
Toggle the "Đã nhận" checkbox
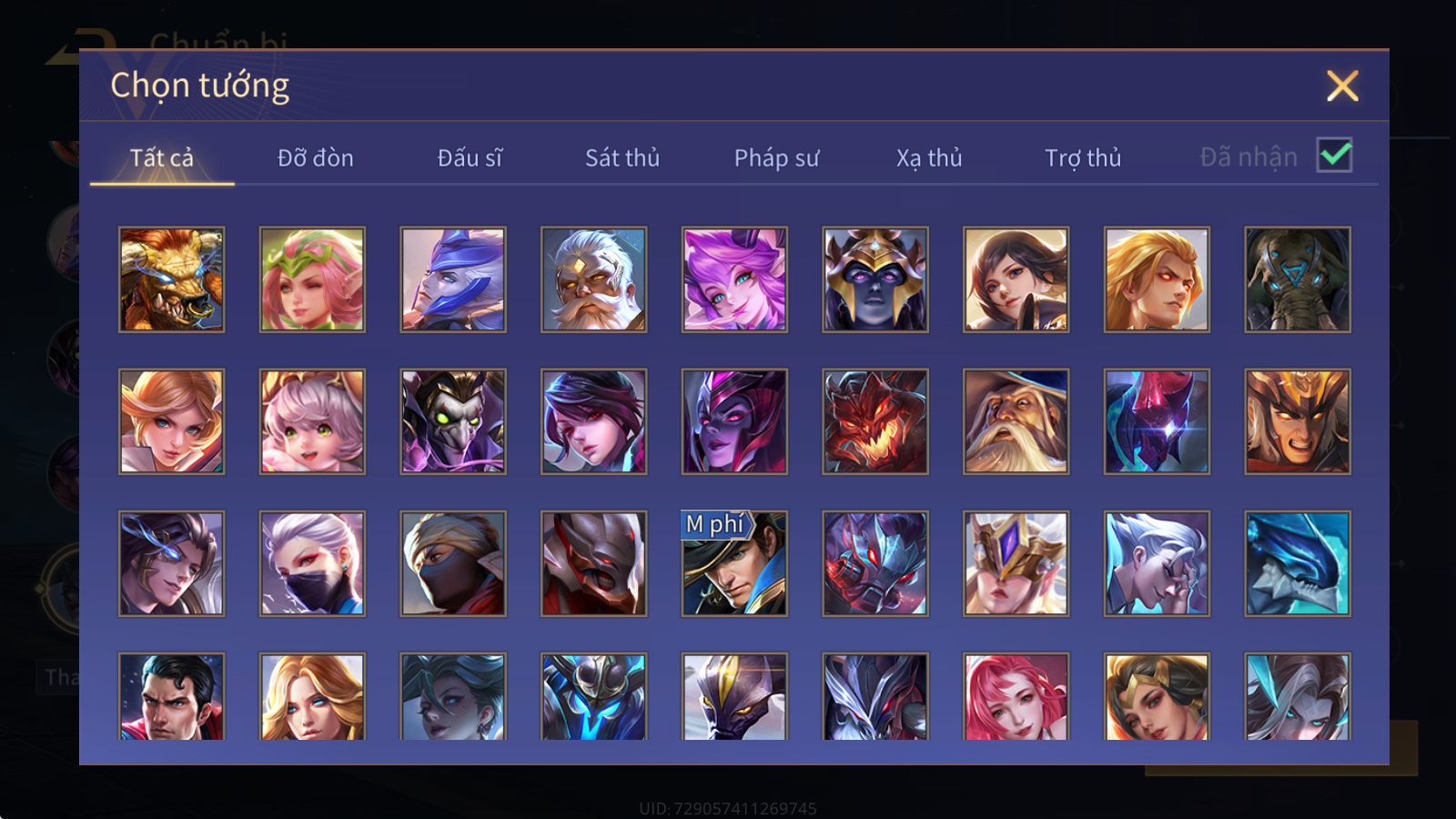(1334, 156)
